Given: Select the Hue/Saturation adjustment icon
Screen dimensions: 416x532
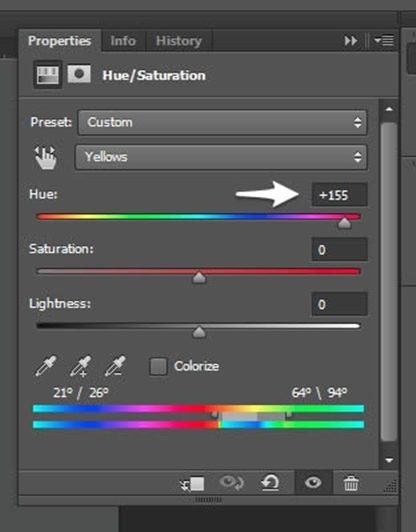Looking at the screenshot, I should pos(48,75).
